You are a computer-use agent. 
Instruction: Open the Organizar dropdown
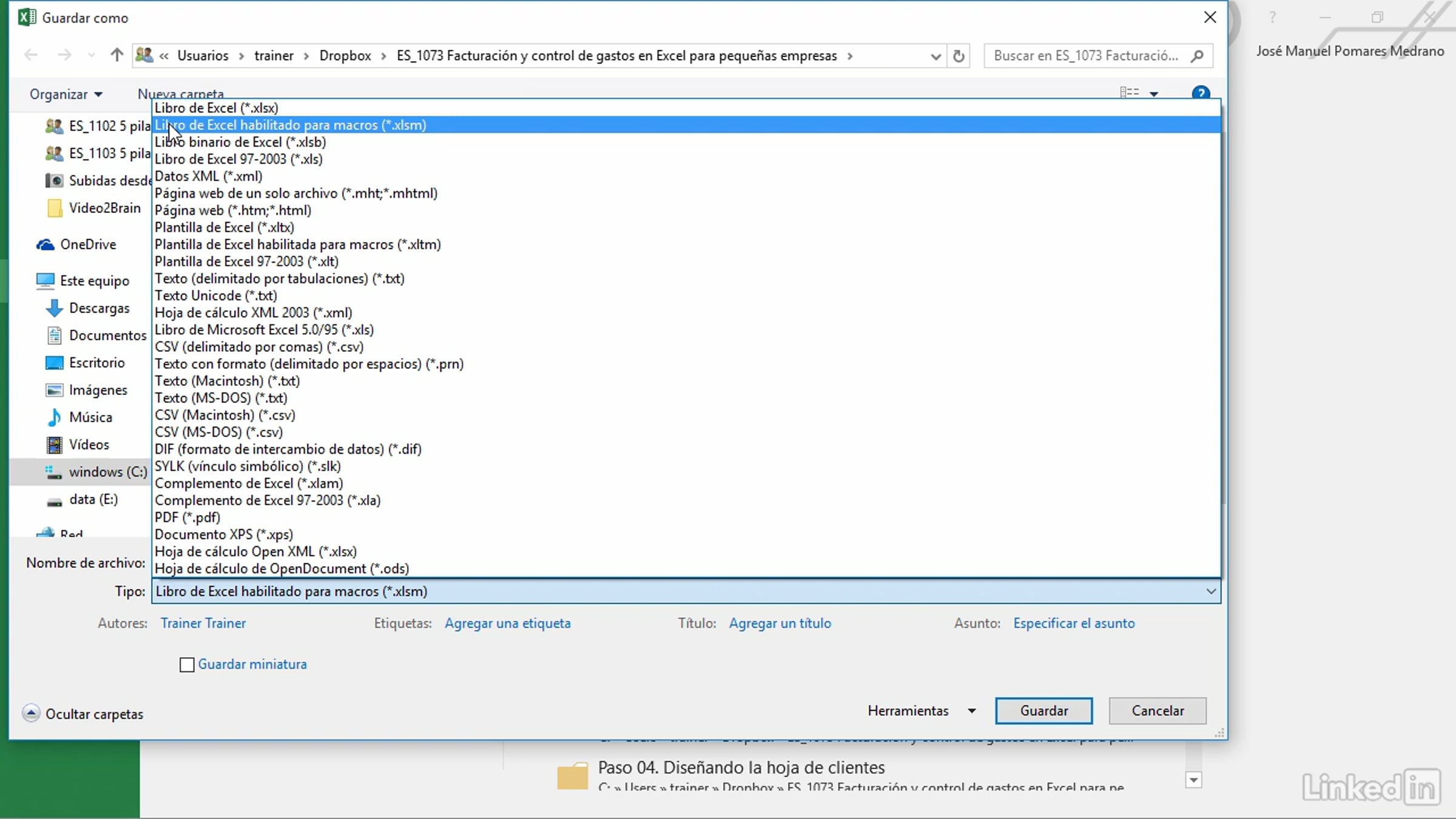[x=66, y=94]
